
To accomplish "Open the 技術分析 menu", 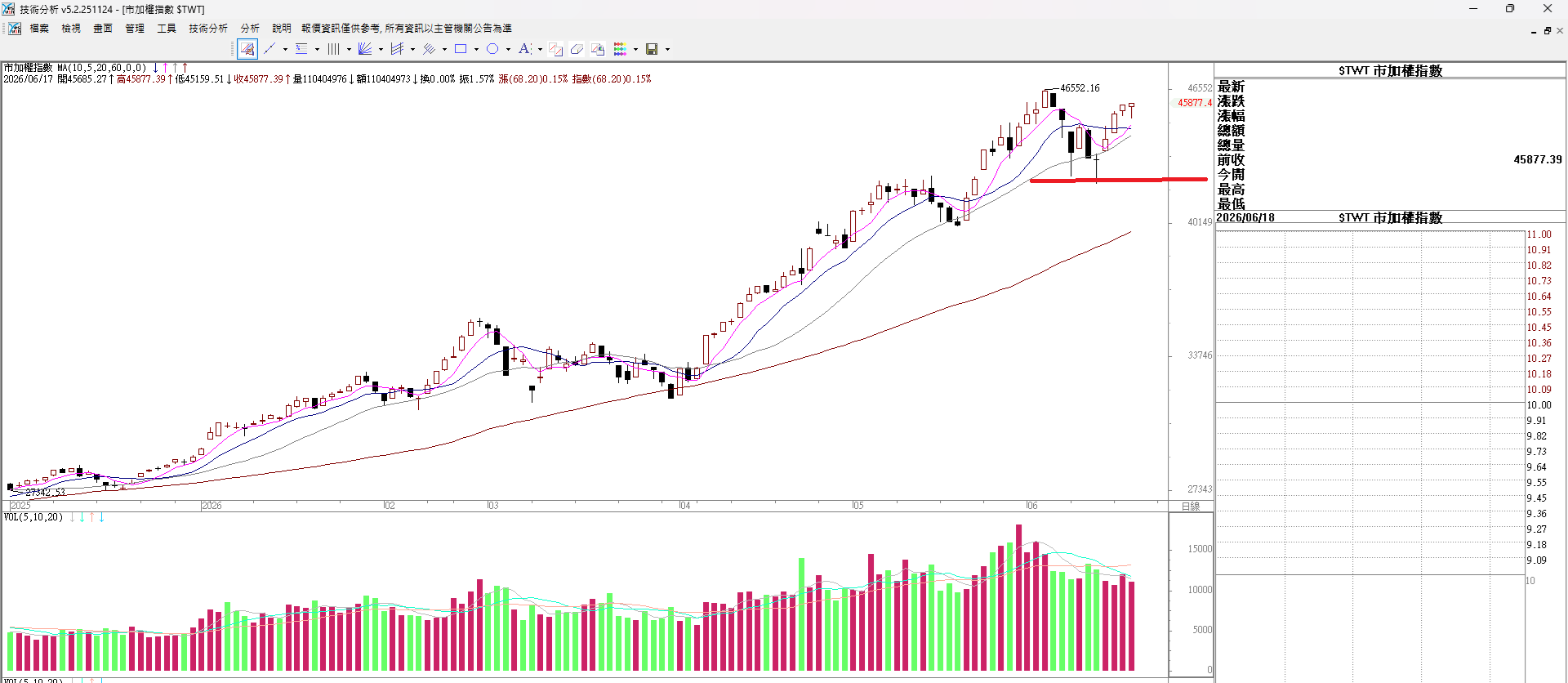I will click(x=208, y=29).
